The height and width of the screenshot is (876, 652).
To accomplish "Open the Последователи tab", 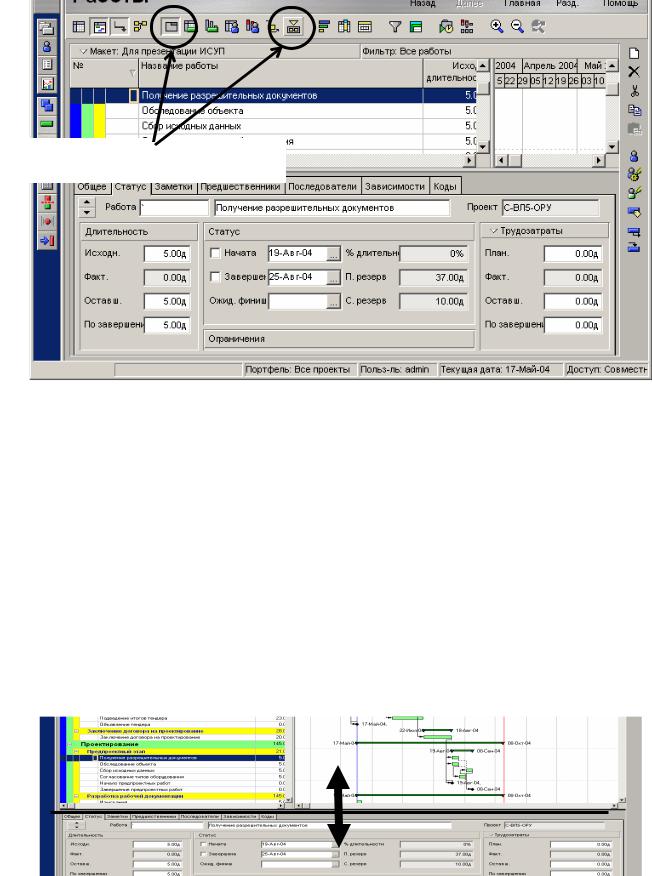I will coord(322,187).
